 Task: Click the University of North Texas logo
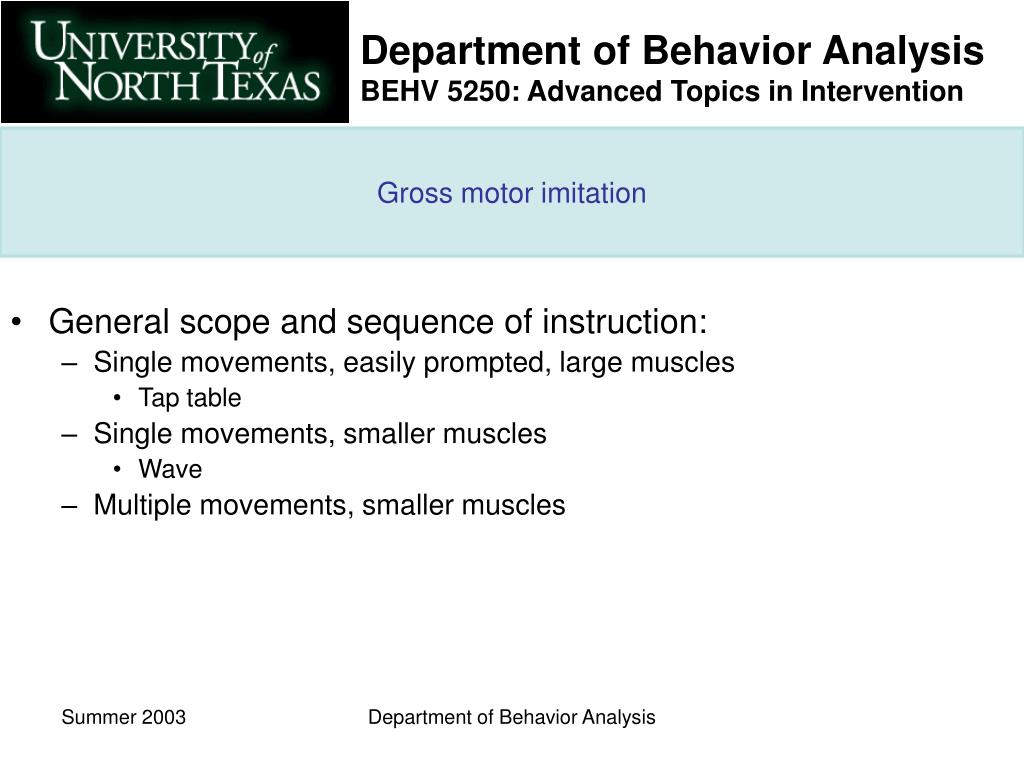[175, 62]
